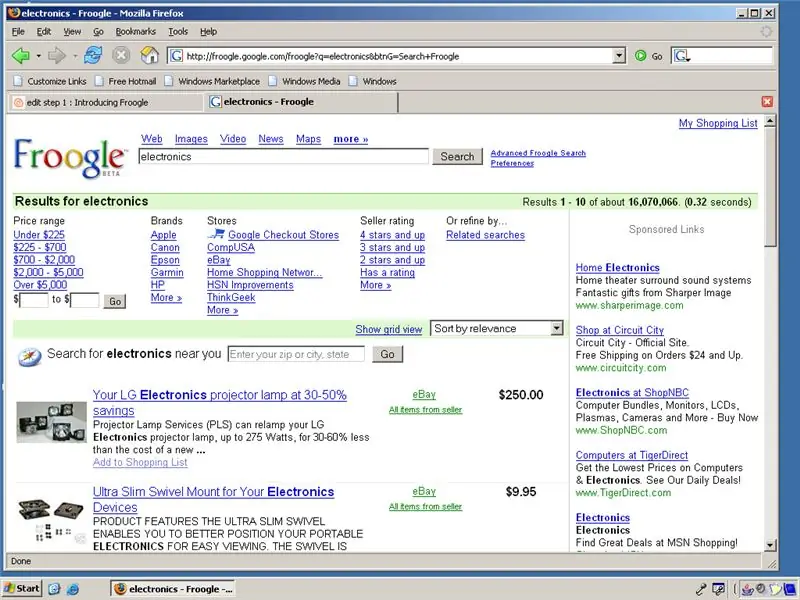Screen dimensions: 800x600
Task: Open the Back button history dropdown arrow
Action: tap(38, 56)
